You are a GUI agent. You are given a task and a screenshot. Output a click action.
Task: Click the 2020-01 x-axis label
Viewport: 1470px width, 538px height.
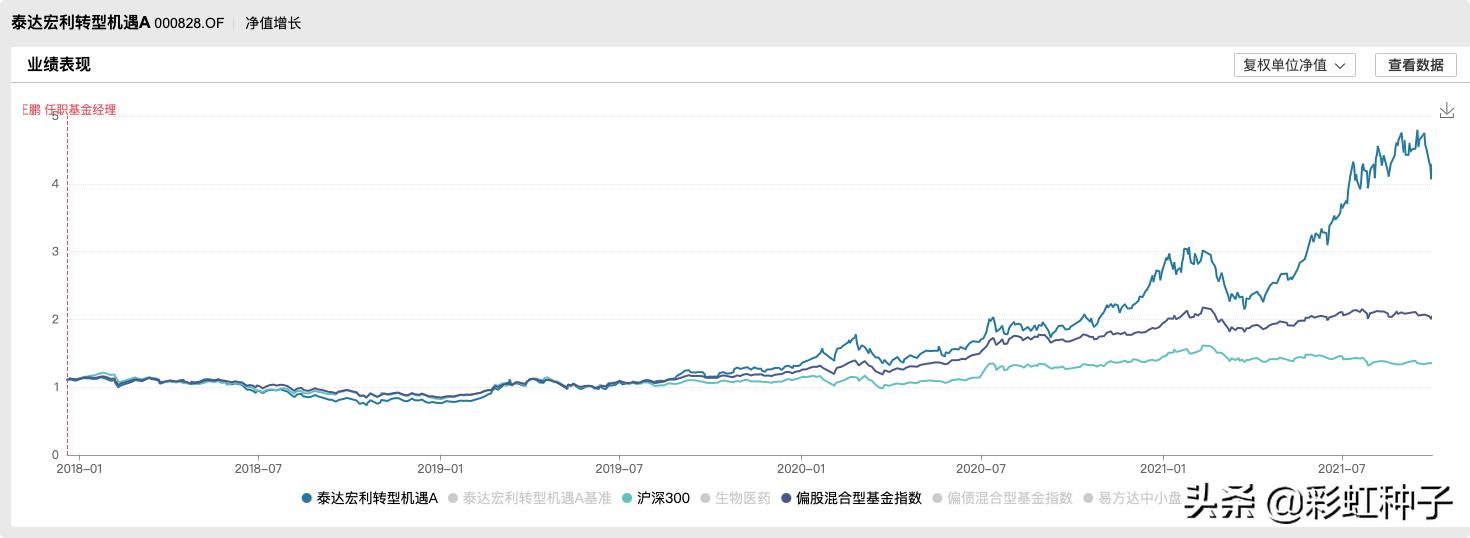tap(801, 468)
